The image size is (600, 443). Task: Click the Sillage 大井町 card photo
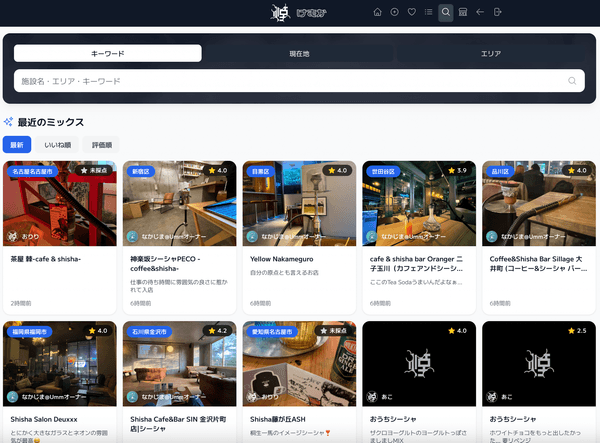[539, 203]
